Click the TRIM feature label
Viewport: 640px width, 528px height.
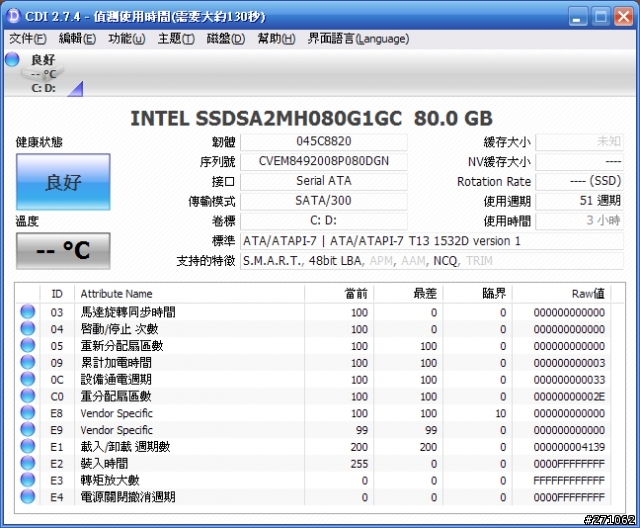pyautogui.click(x=479, y=261)
